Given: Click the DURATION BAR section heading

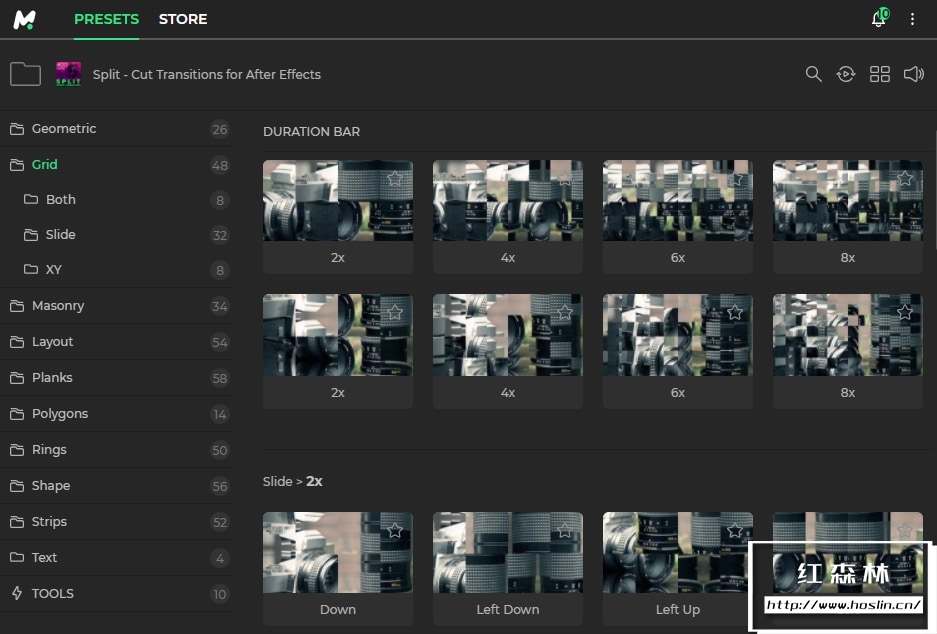Looking at the screenshot, I should (311, 131).
